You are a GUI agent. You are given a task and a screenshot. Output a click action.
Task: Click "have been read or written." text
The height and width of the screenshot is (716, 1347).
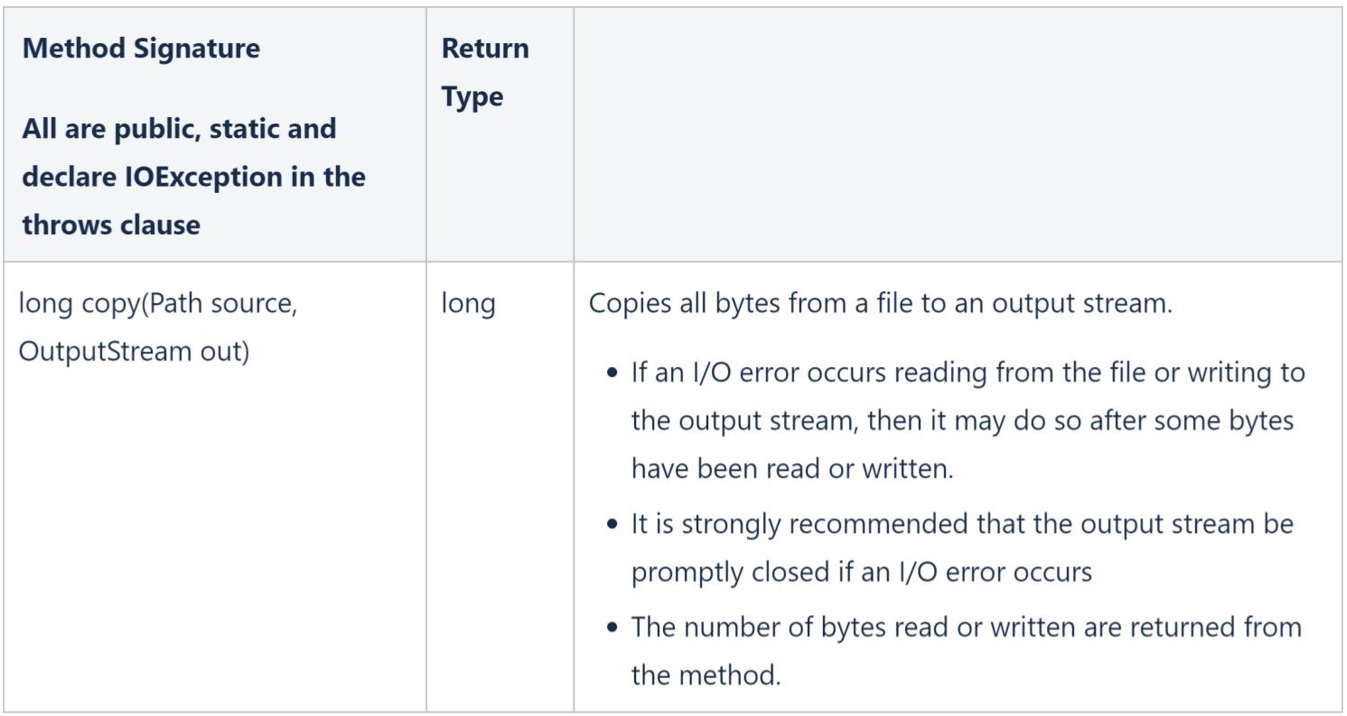tap(792, 468)
